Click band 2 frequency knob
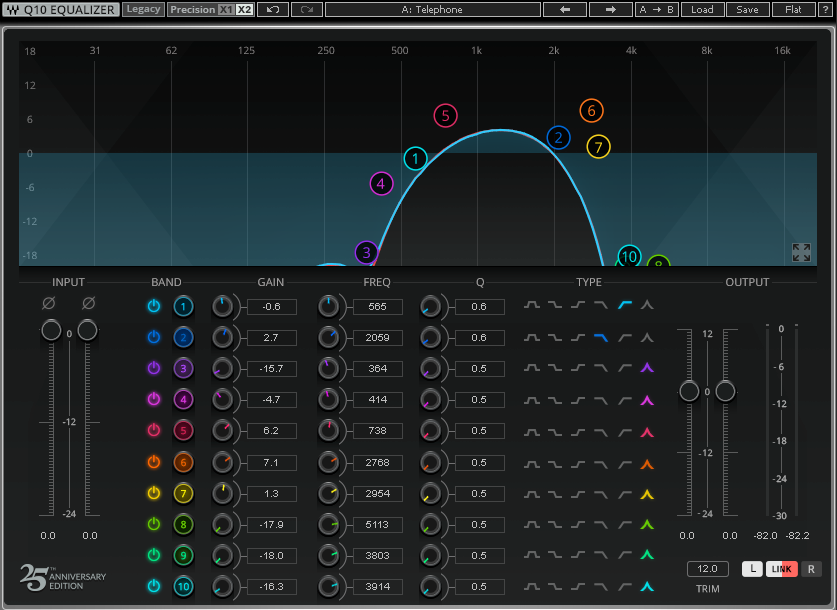Image resolution: width=837 pixels, height=610 pixels. point(328,337)
